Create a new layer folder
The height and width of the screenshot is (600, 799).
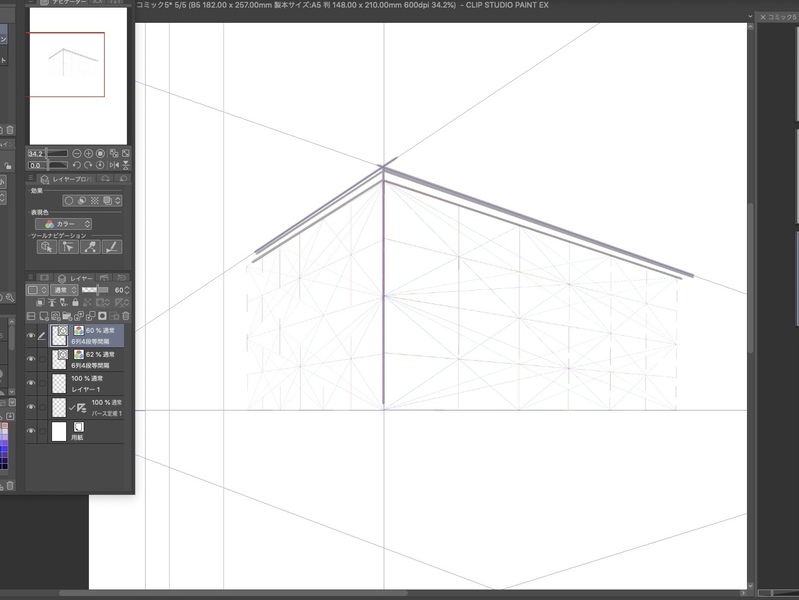[x=67, y=316]
